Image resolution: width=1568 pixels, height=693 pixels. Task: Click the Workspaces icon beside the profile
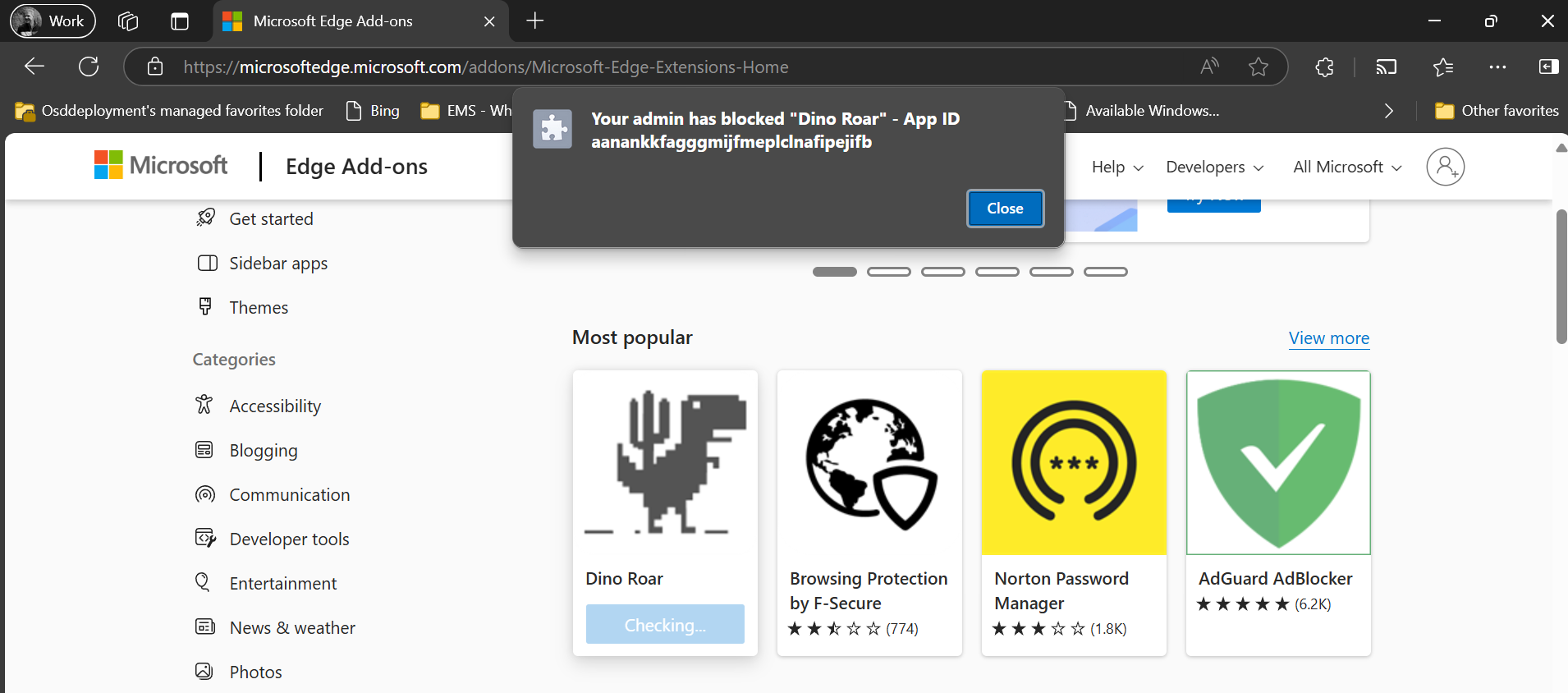tap(128, 21)
